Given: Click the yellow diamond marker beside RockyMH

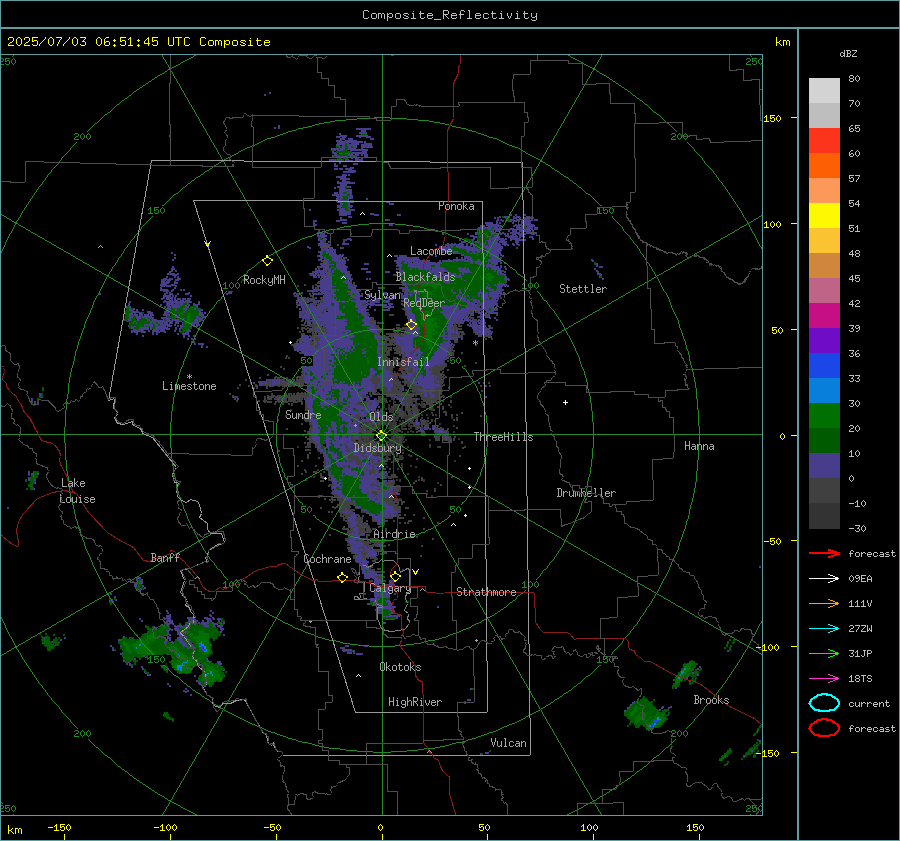Looking at the screenshot, I should point(267,261).
